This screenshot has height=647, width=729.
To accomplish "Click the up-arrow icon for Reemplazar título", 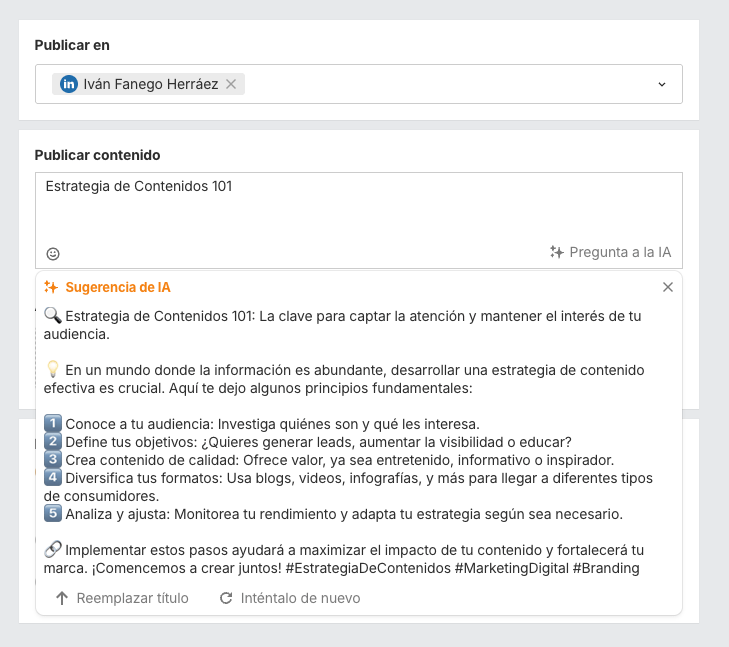I will [x=62, y=598].
